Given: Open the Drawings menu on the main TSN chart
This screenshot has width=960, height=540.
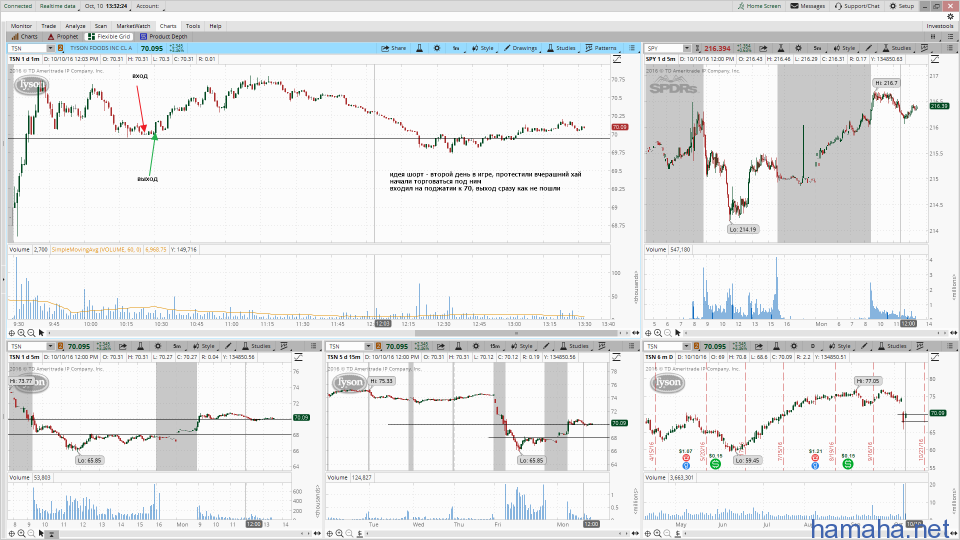Looking at the screenshot, I should tap(520, 48).
